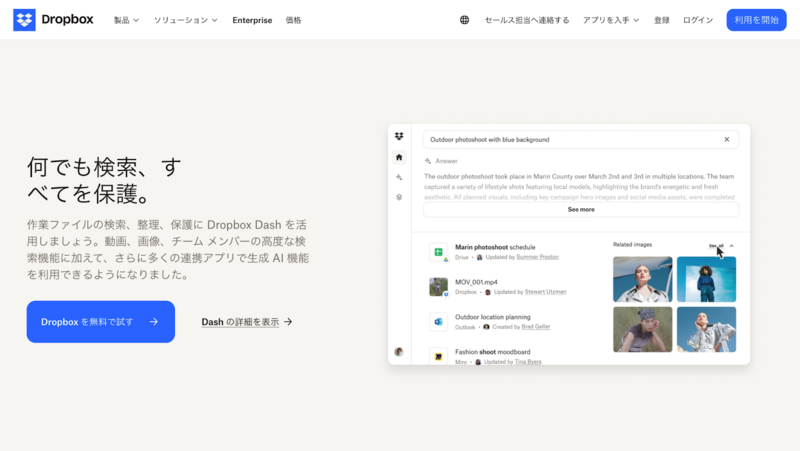Open the 価格 pricing page

(293, 20)
